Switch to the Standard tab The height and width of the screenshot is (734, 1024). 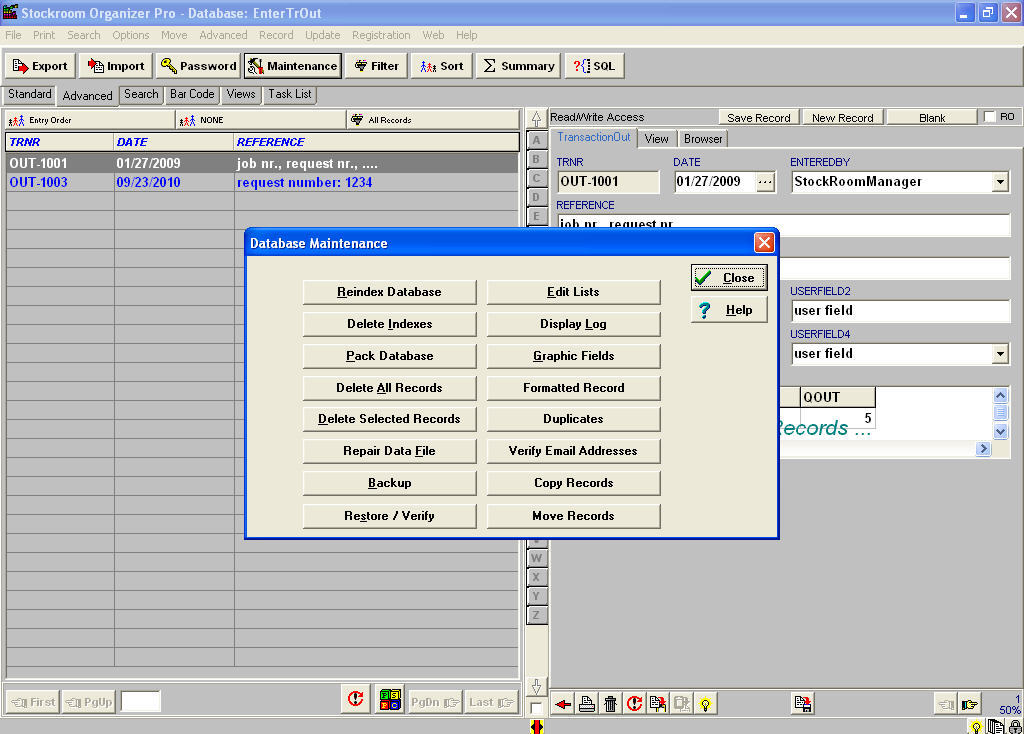[x=29, y=94]
